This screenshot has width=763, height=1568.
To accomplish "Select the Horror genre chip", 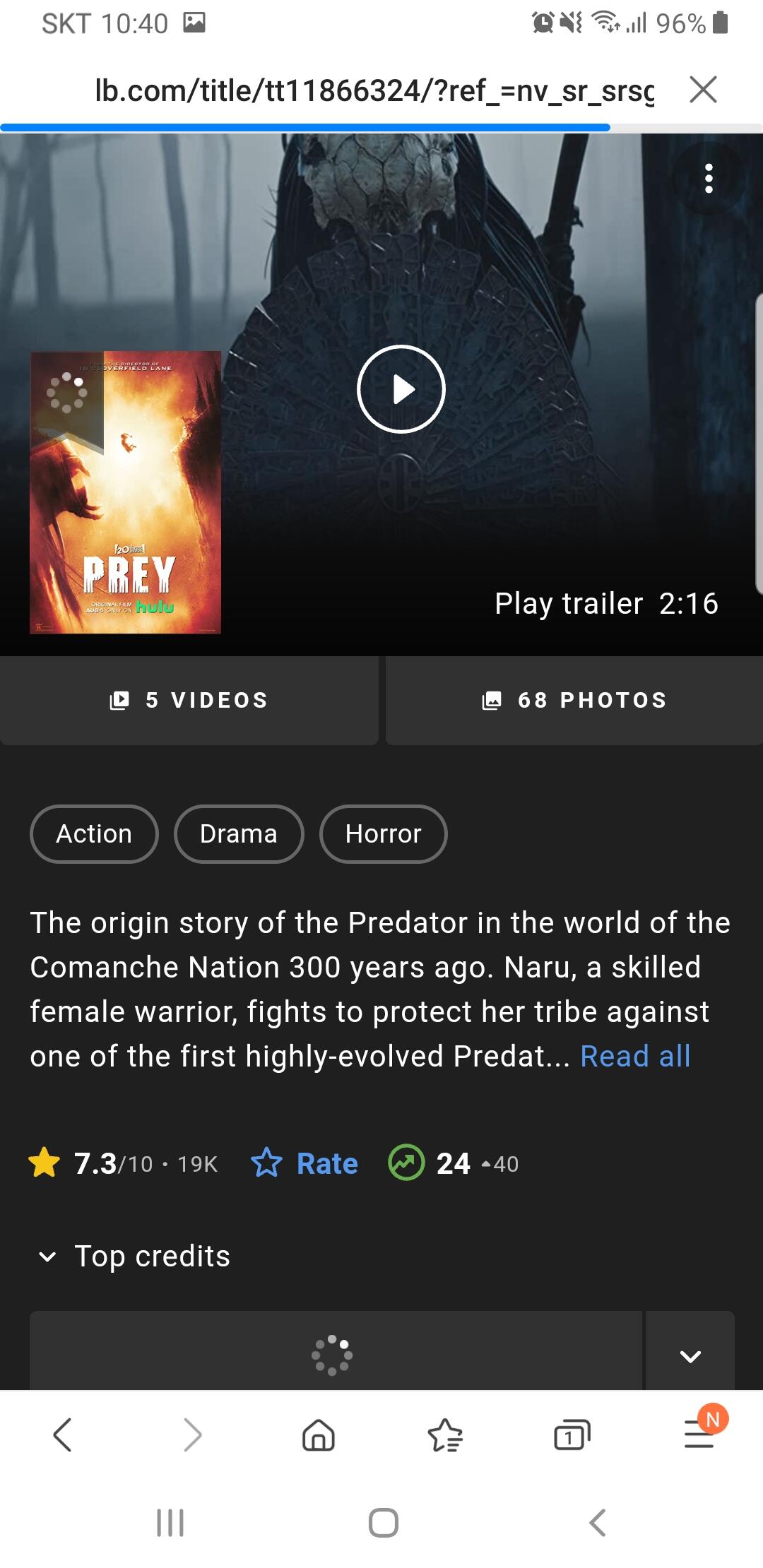I will pyautogui.click(x=383, y=834).
